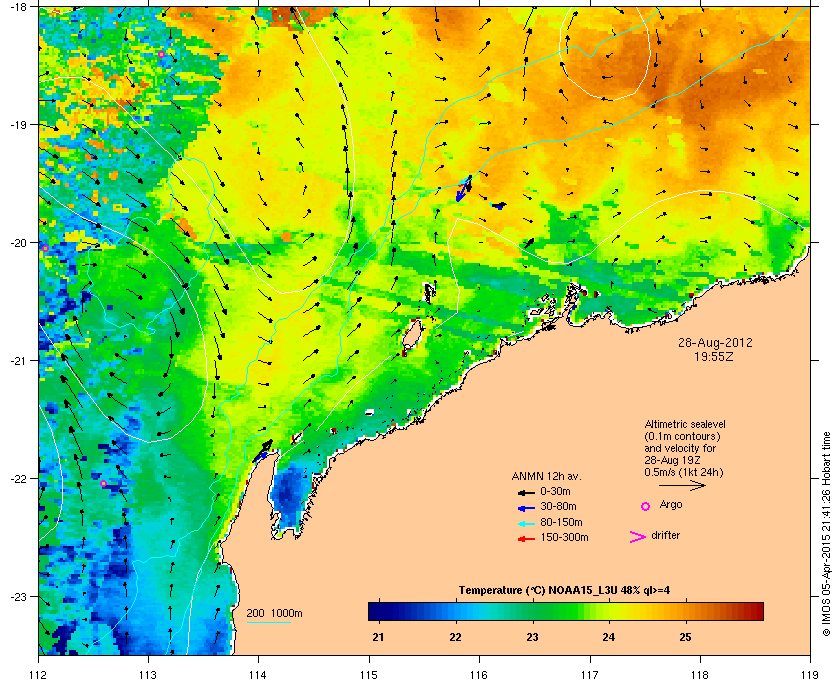Viewport: 840px width, 680px height.
Task: Click the latitude axis label -21
Action: coord(18,361)
